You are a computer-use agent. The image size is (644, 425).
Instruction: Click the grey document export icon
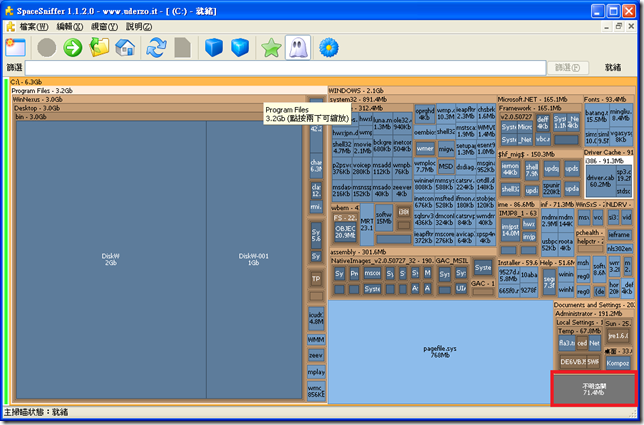(182, 48)
